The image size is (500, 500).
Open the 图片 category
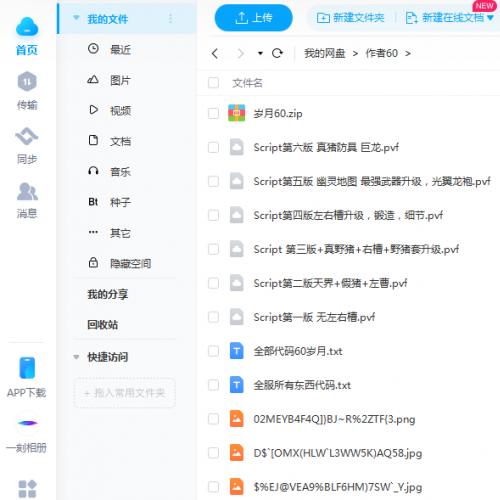click(121, 80)
